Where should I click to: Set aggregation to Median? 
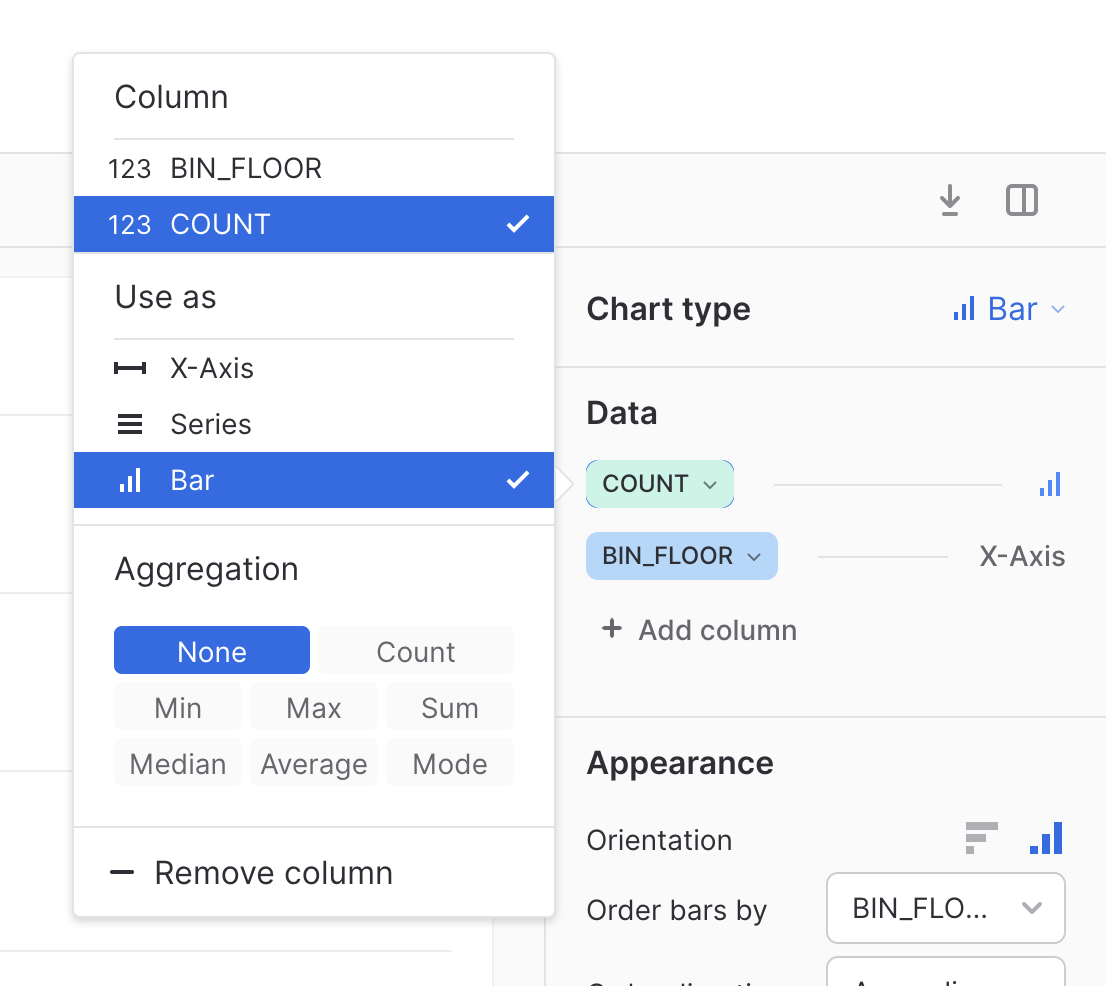click(x=178, y=764)
